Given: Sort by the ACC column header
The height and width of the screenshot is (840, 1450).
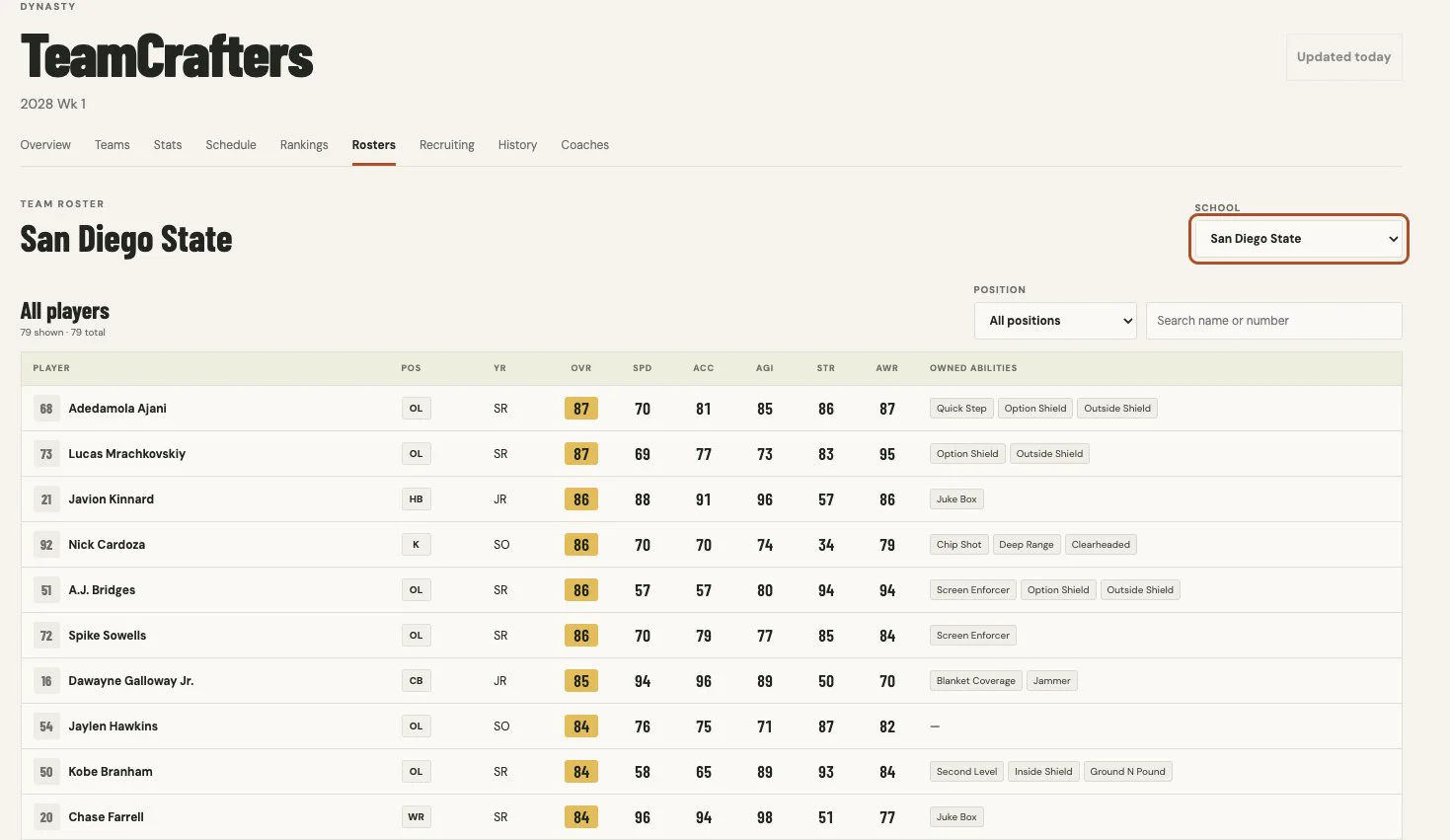Looking at the screenshot, I should 704,368.
